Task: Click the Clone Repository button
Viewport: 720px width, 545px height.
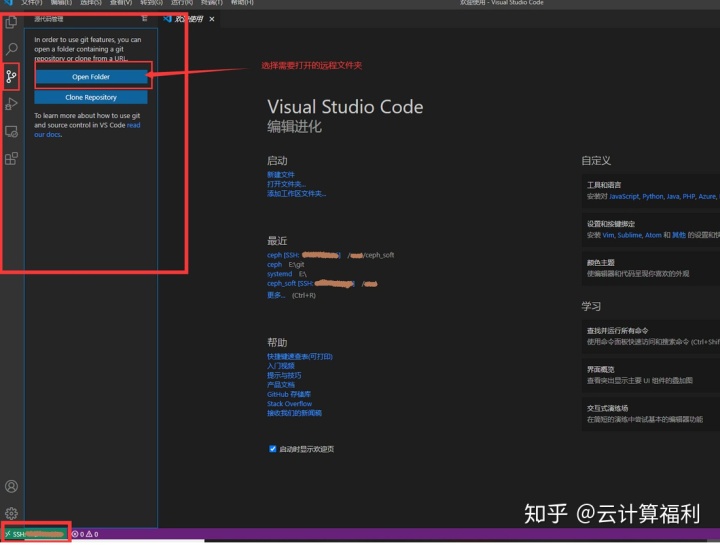Action: [x=91, y=97]
